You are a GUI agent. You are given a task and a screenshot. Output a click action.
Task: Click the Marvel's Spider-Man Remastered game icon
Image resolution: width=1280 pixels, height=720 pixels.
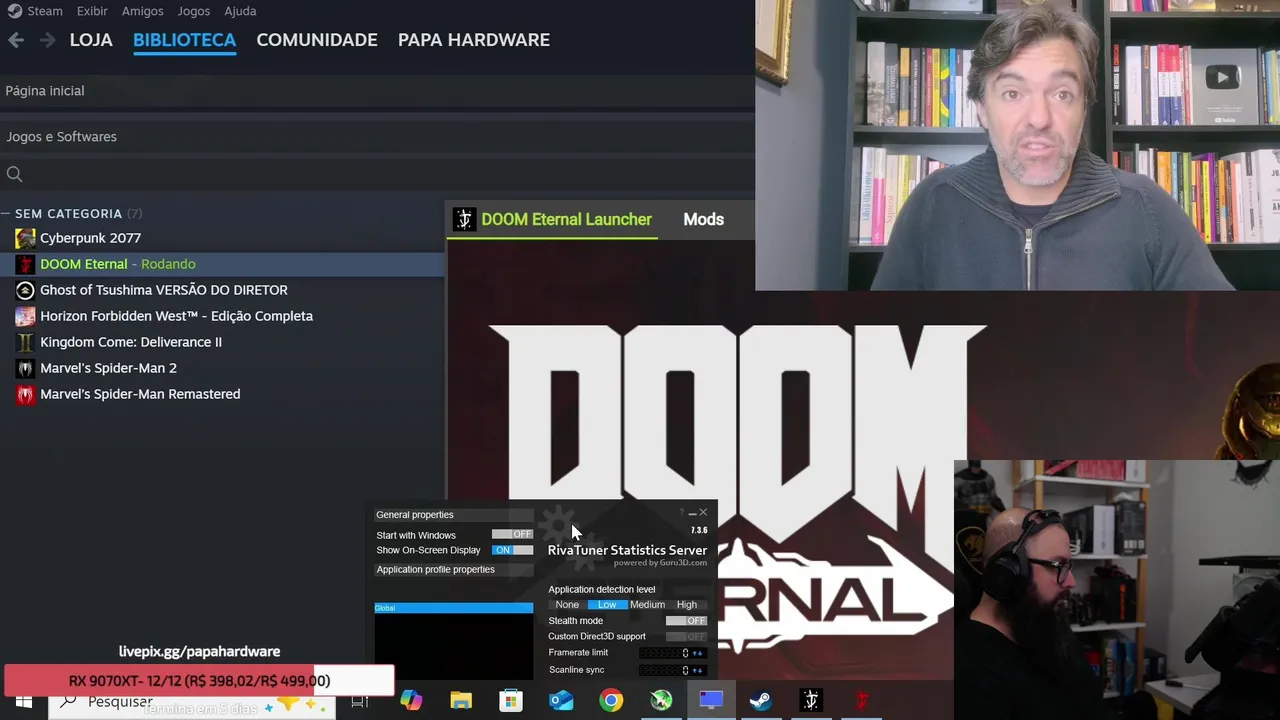25,394
